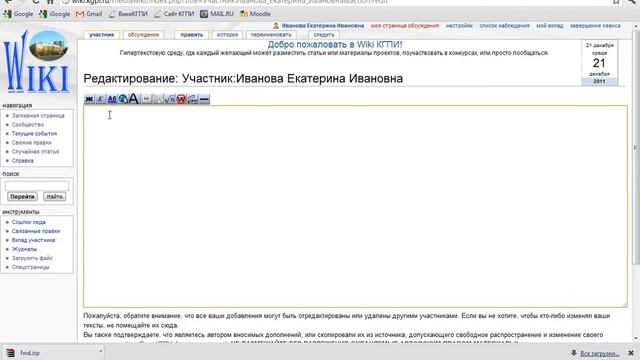The height and width of the screenshot is (360, 640).
Task: Insert level 2 headline big A icon
Action: pyautogui.click(x=134, y=99)
